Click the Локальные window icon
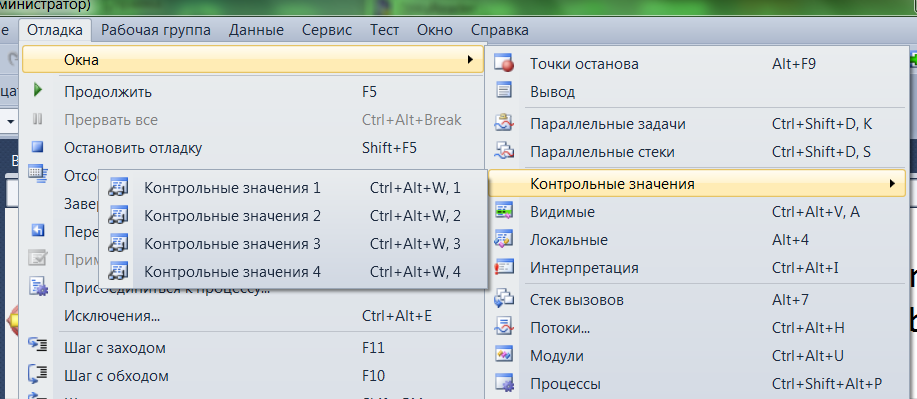 click(x=504, y=239)
